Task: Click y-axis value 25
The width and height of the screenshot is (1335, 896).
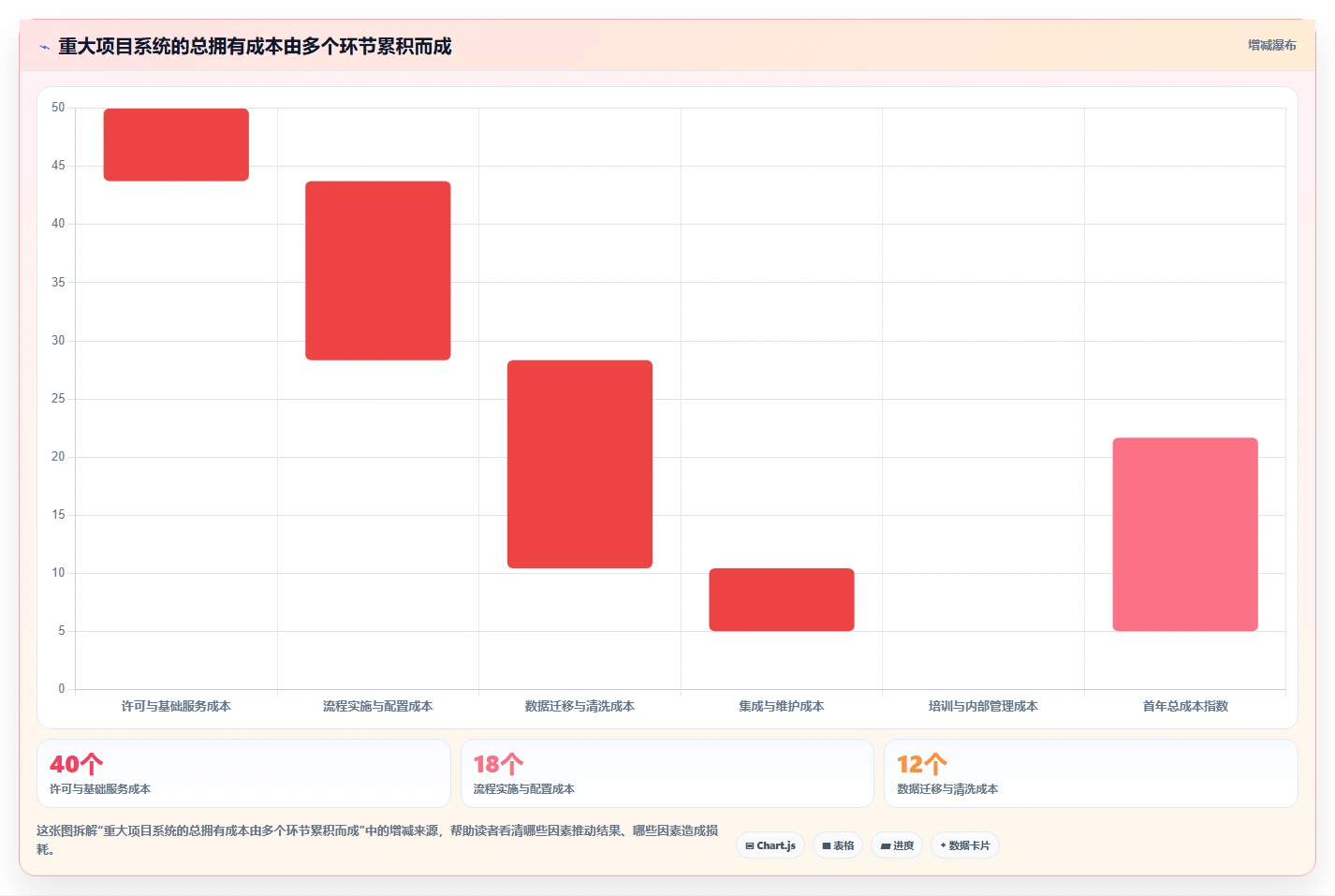Action: coord(58,399)
